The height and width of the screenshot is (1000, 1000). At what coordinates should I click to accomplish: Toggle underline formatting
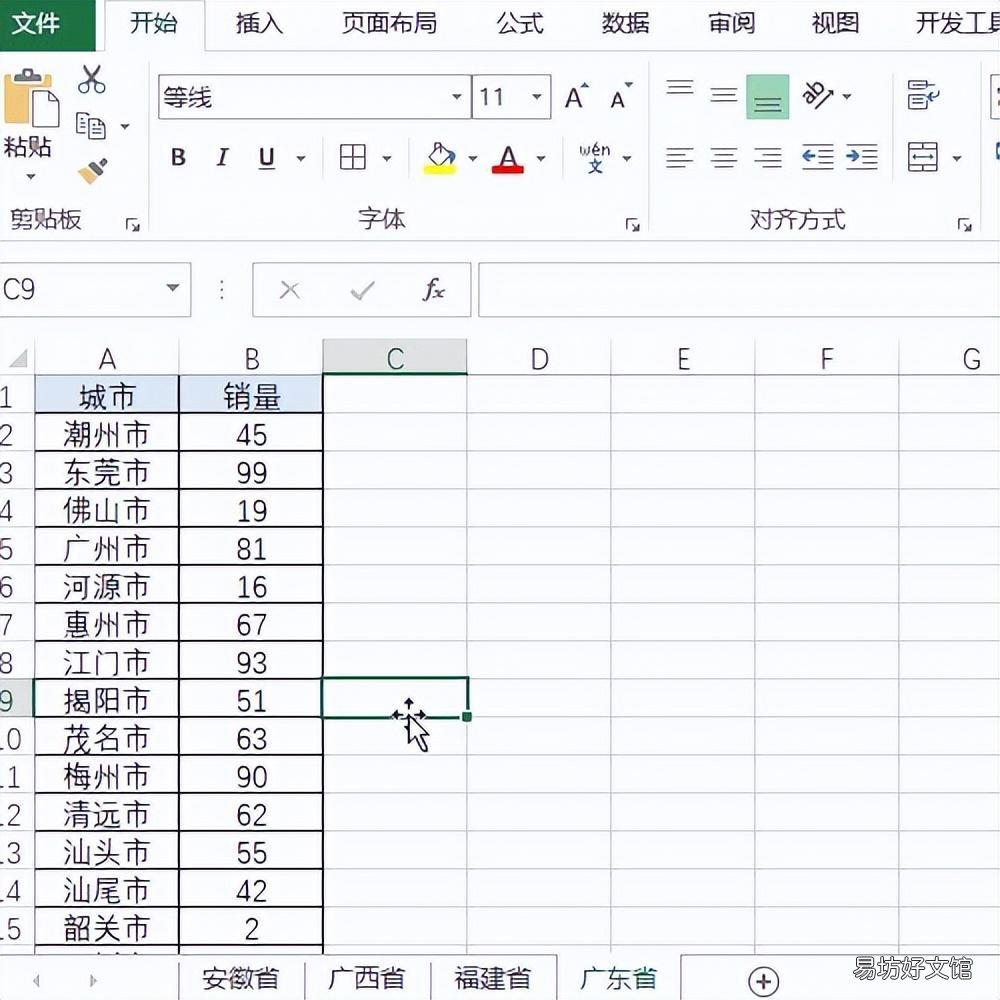click(x=267, y=158)
